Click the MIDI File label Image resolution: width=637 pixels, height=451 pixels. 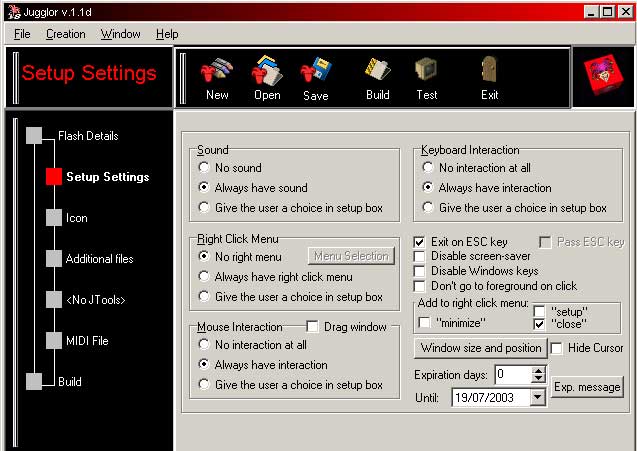(87, 340)
